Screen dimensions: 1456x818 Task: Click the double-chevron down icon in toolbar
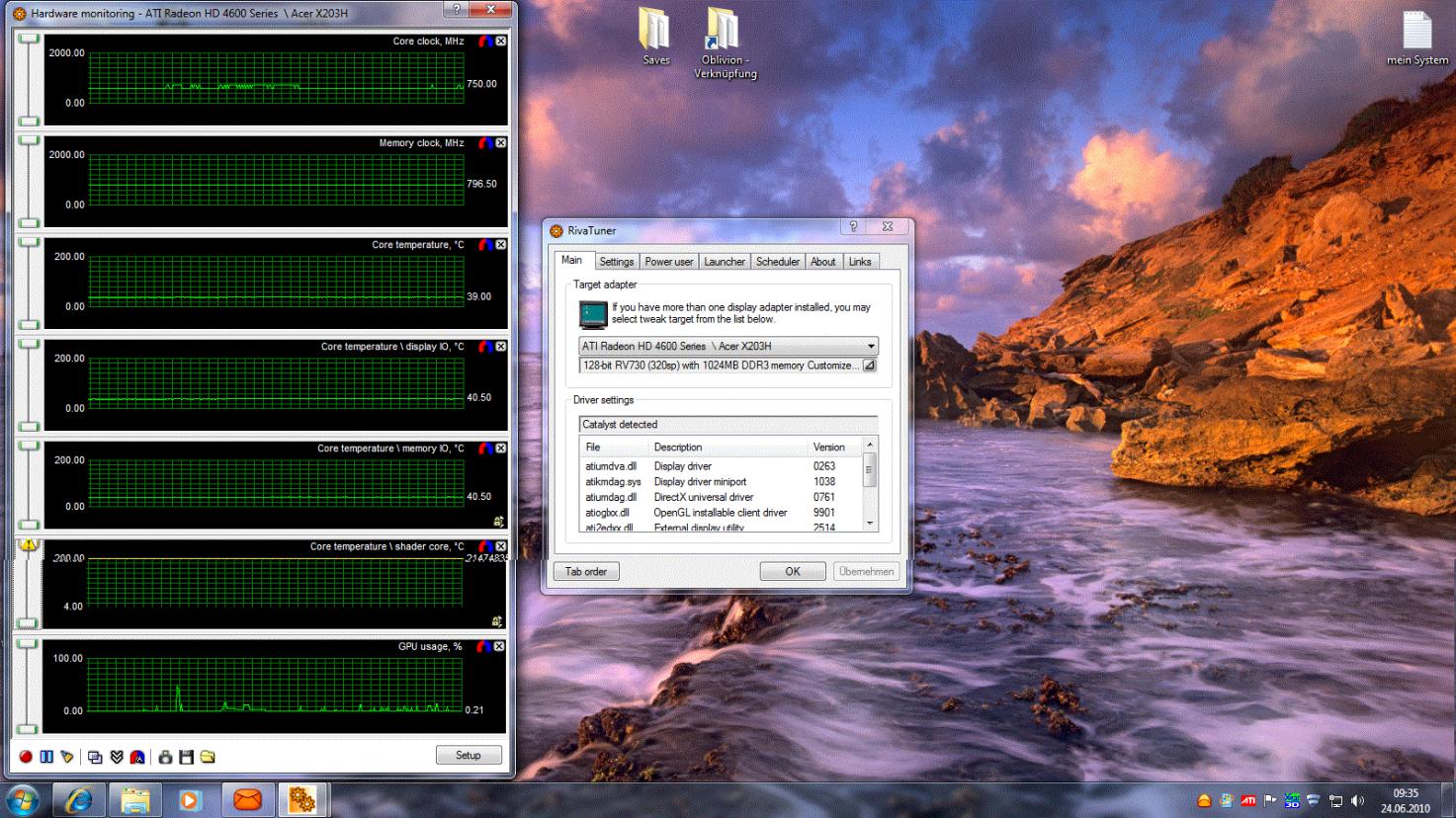point(117,757)
